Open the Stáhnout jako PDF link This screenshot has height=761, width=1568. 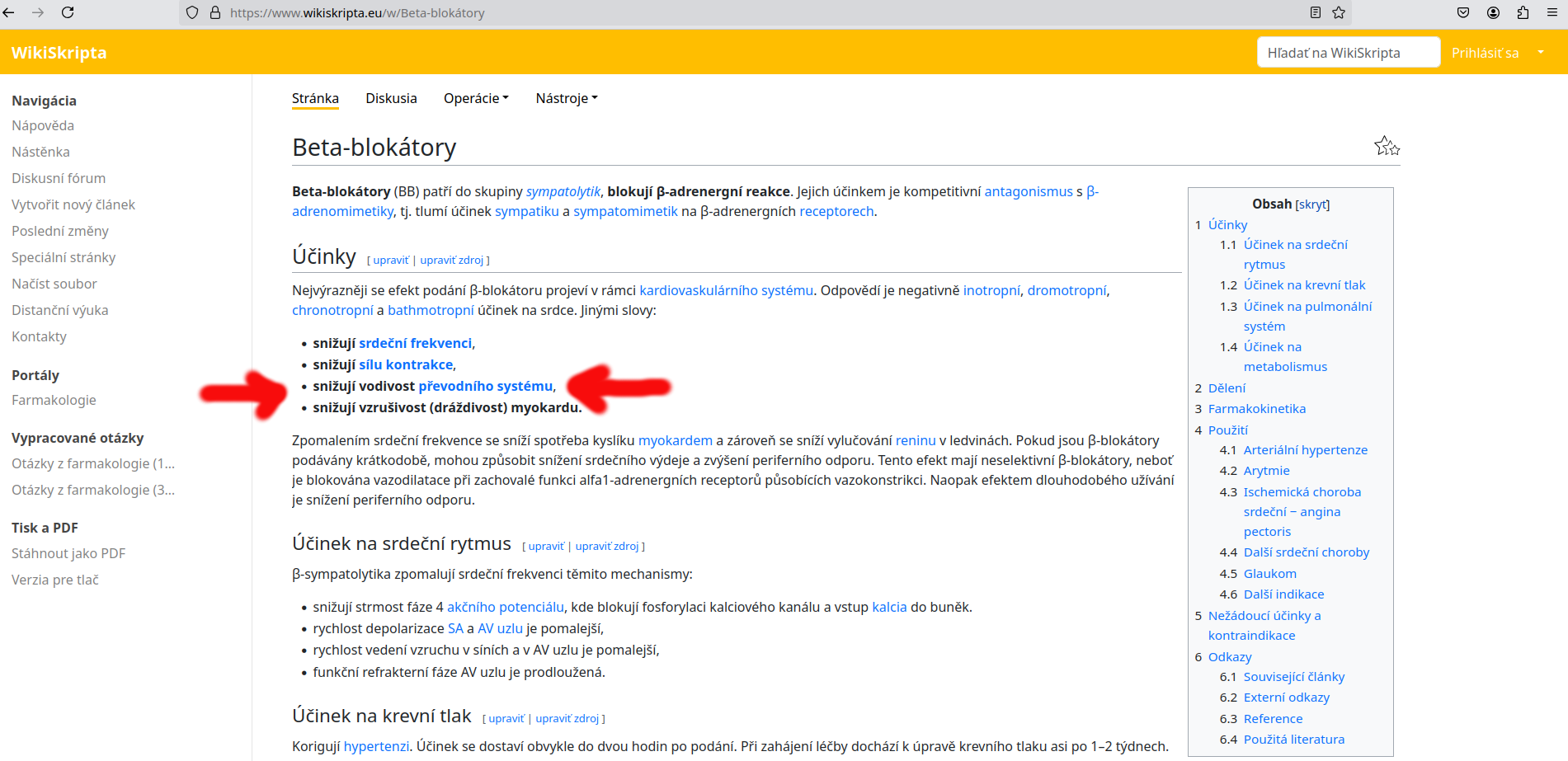tap(68, 553)
